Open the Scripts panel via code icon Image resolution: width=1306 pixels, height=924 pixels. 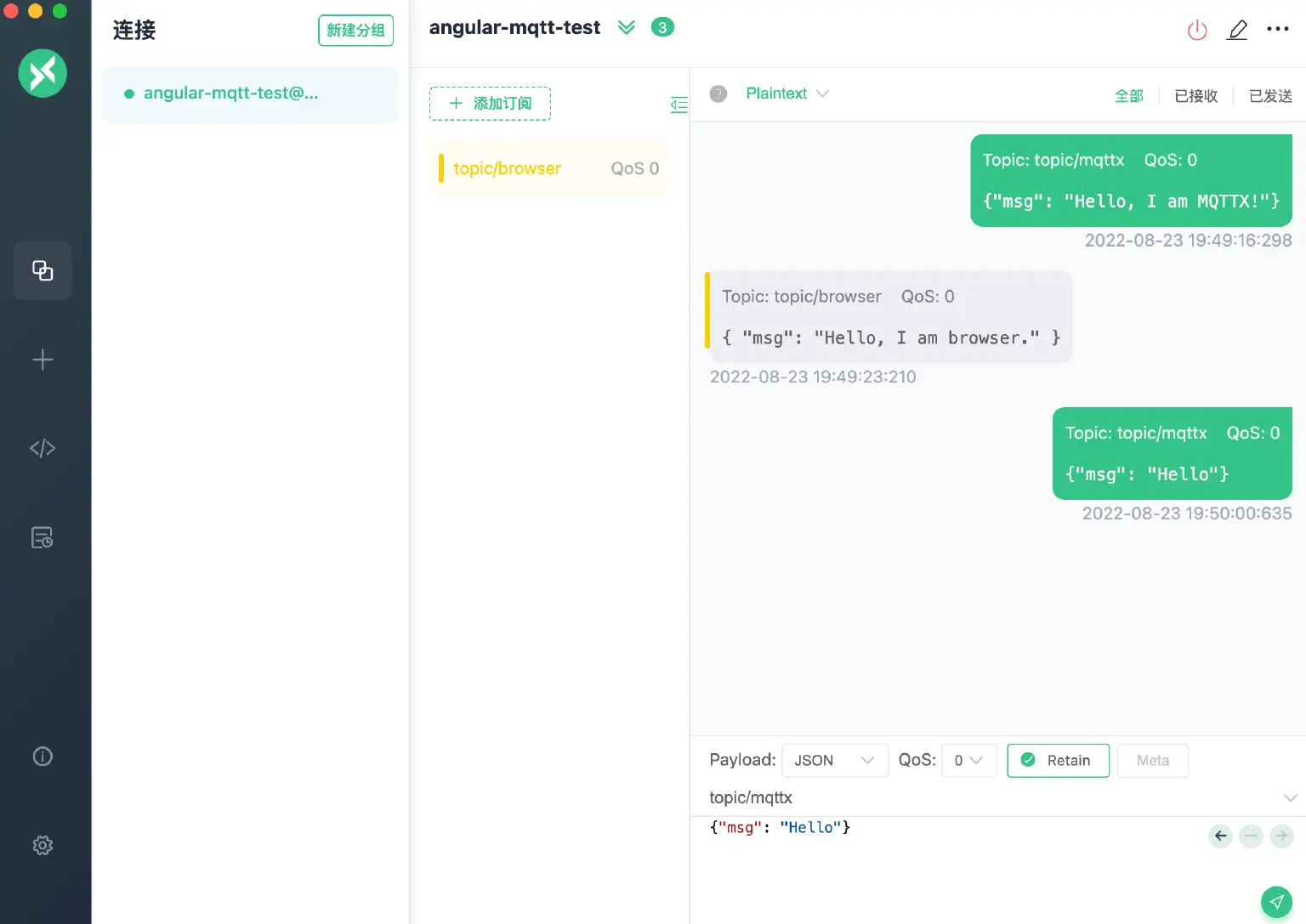[43, 448]
